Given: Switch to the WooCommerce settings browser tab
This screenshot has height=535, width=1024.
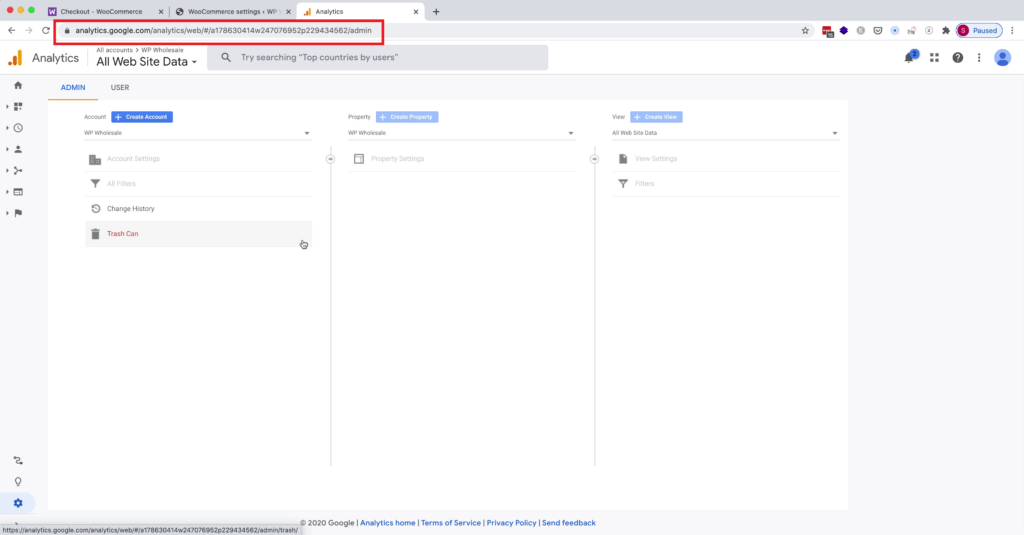Looking at the screenshot, I should tap(232, 12).
